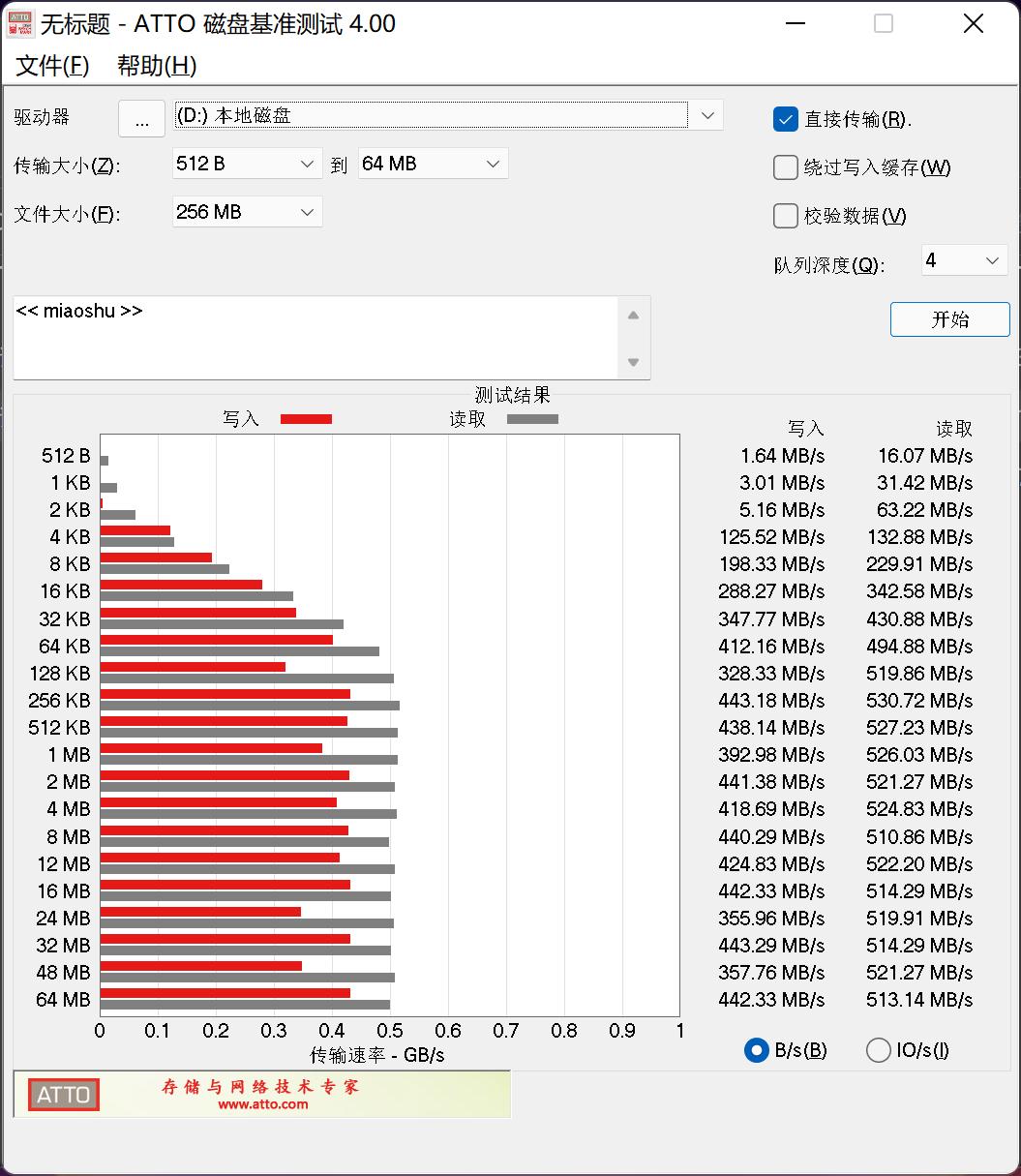Click the drive browse ... button
1021x1176 pixels.
[x=141, y=118]
